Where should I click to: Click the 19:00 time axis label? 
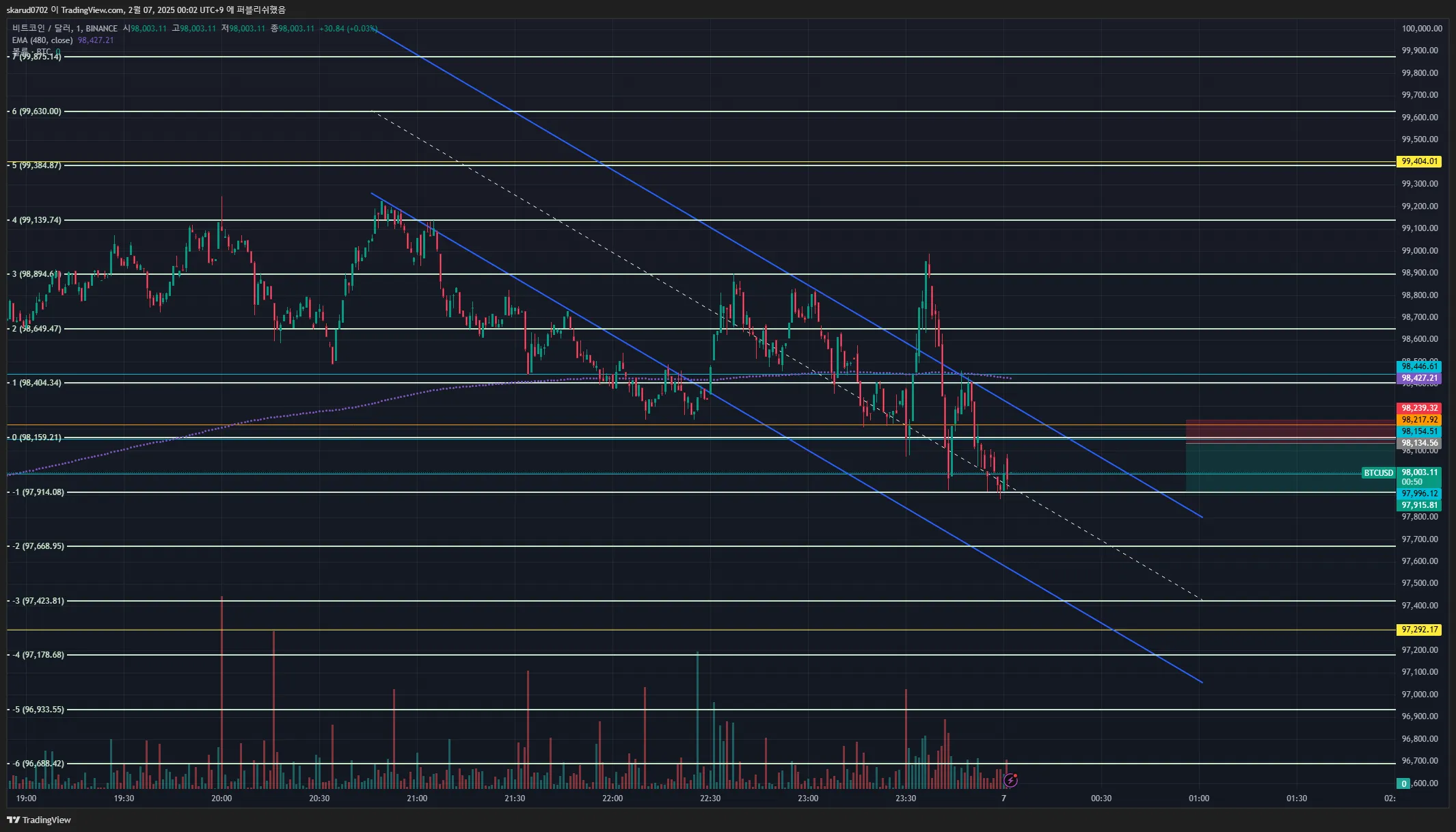tap(26, 799)
